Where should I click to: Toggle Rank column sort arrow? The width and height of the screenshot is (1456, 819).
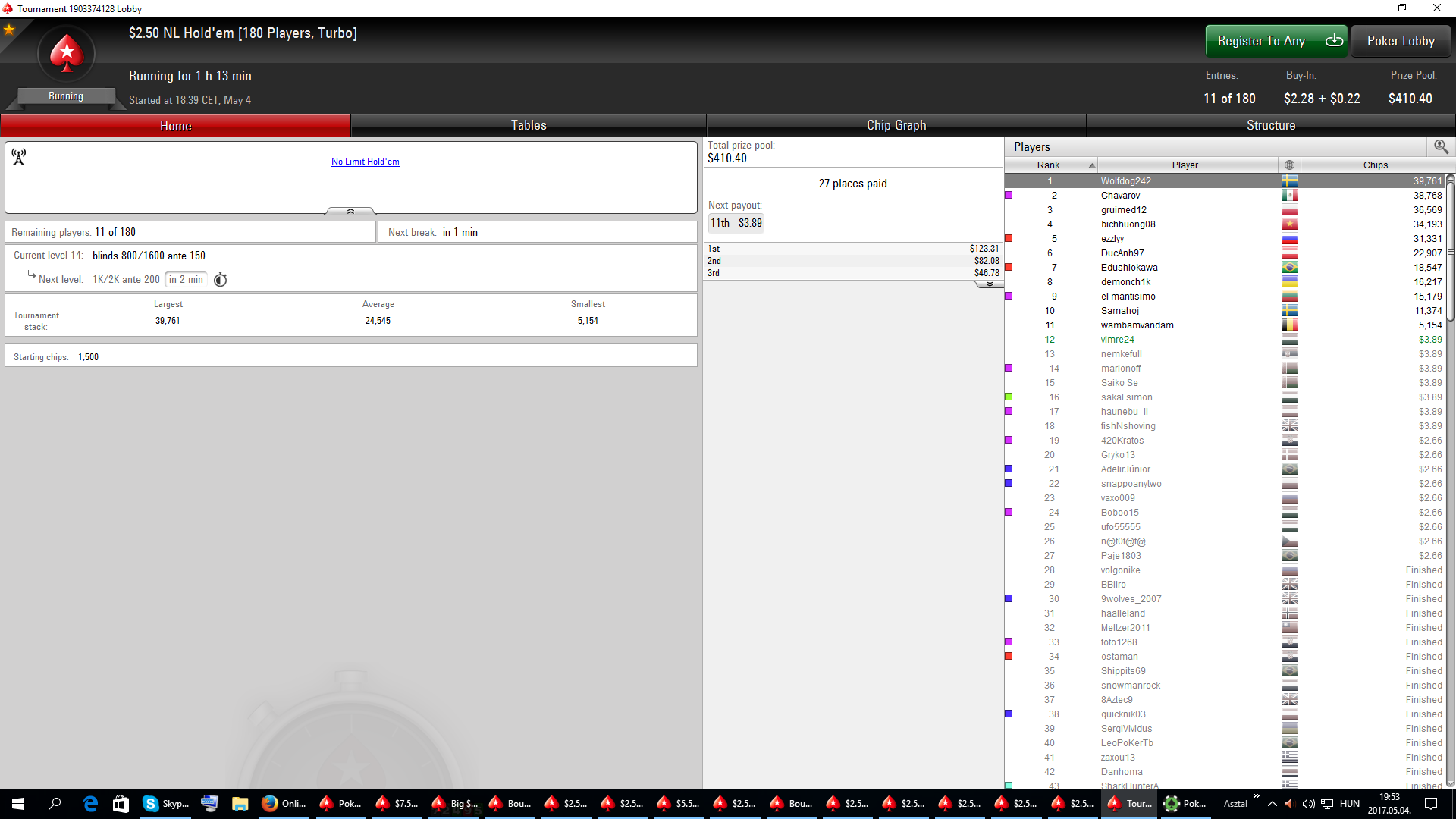[1091, 165]
